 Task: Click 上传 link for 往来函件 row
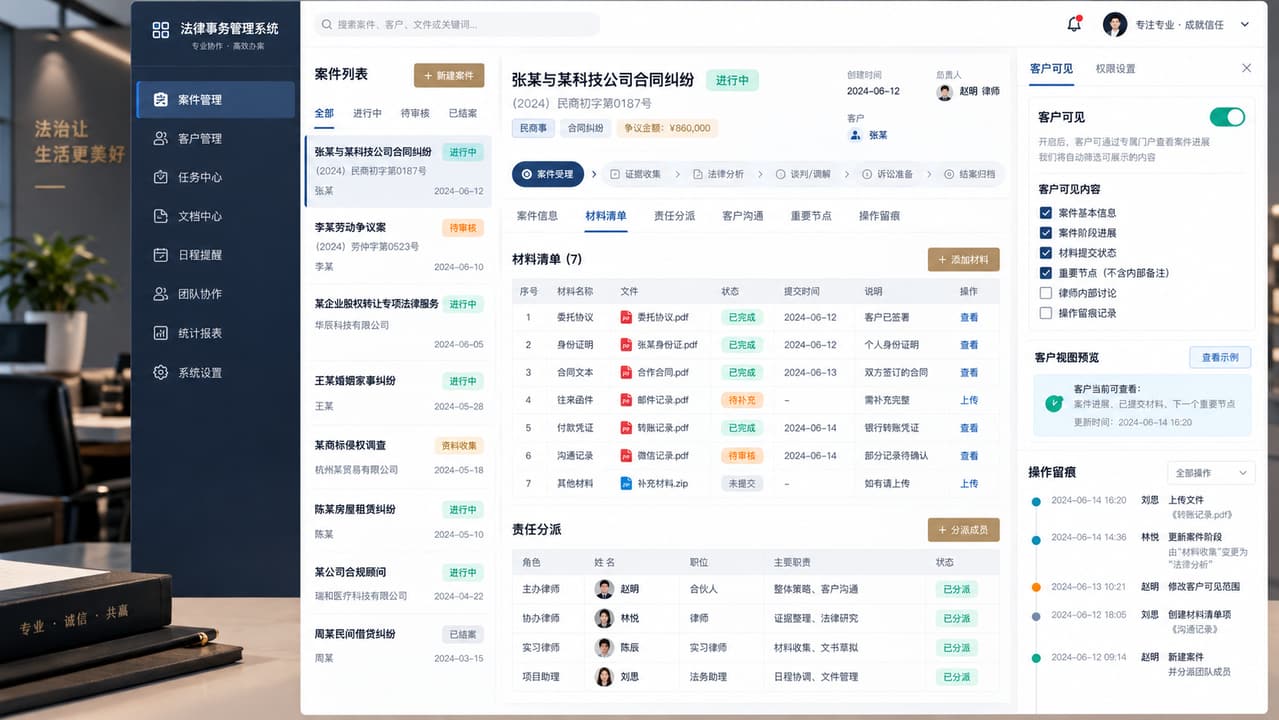point(969,400)
